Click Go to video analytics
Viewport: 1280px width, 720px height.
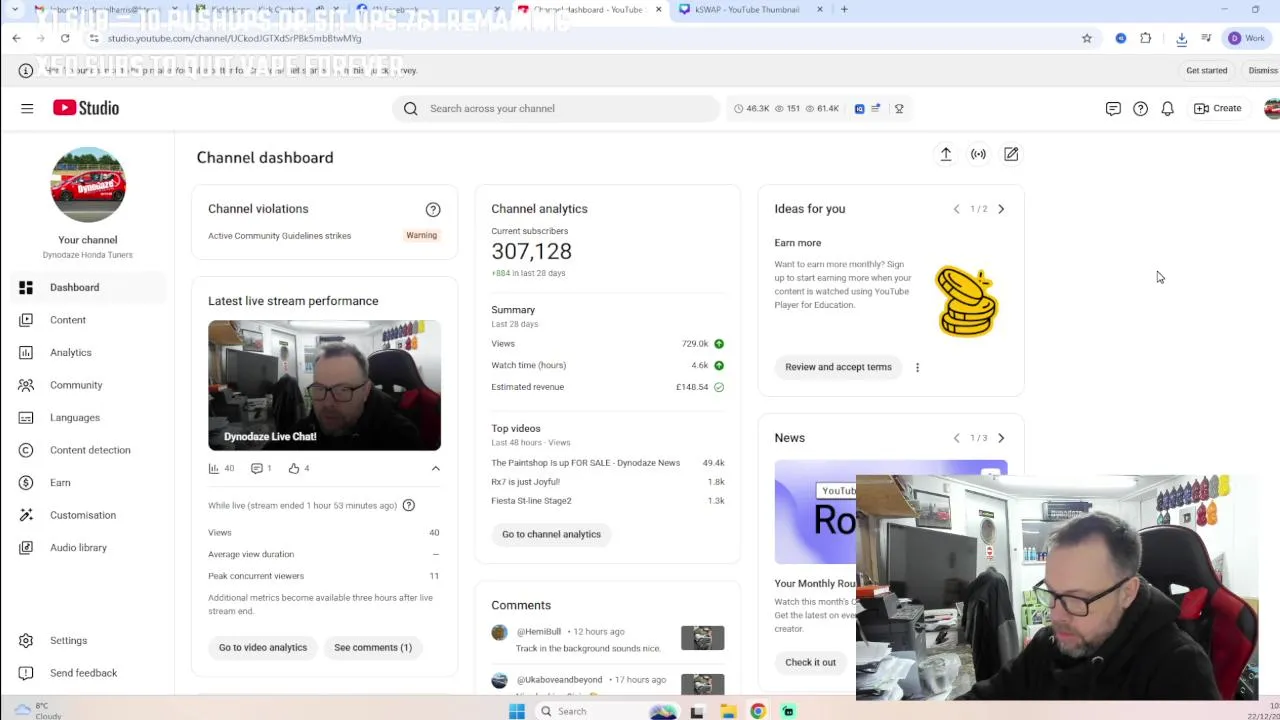click(x=263, y=647)
